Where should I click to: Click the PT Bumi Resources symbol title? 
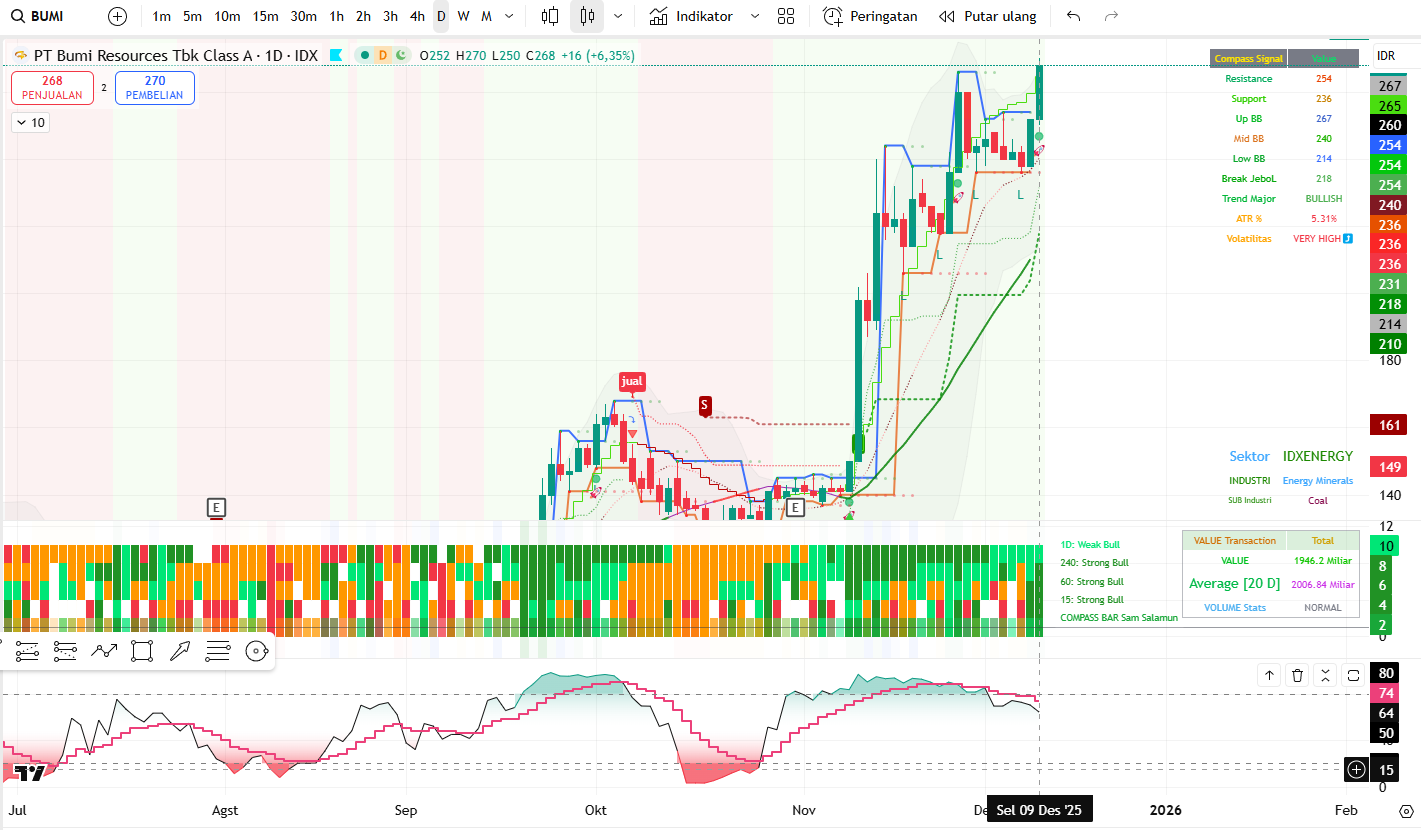[176, 55]
